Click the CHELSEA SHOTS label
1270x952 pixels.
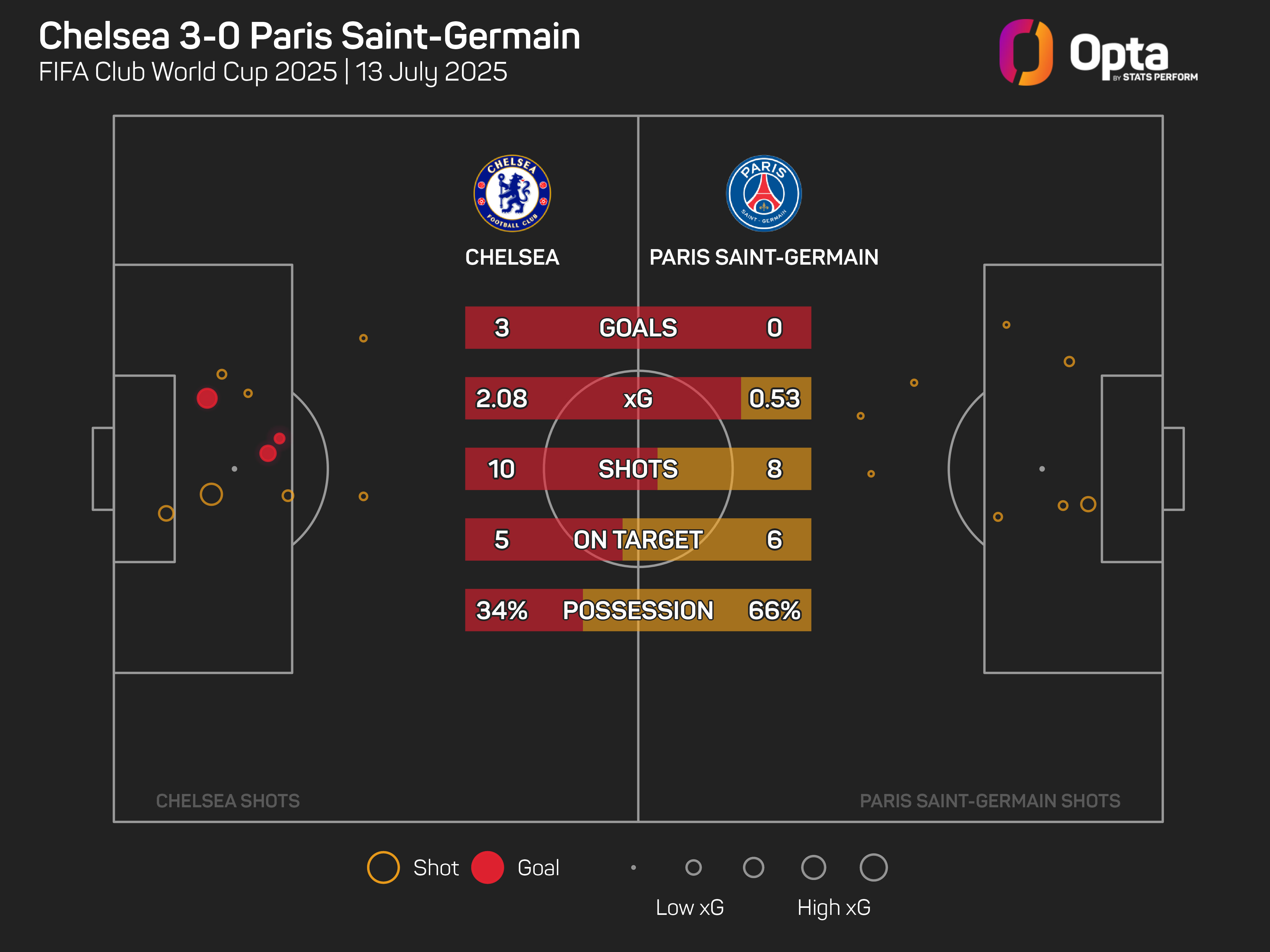coord(228,801)
